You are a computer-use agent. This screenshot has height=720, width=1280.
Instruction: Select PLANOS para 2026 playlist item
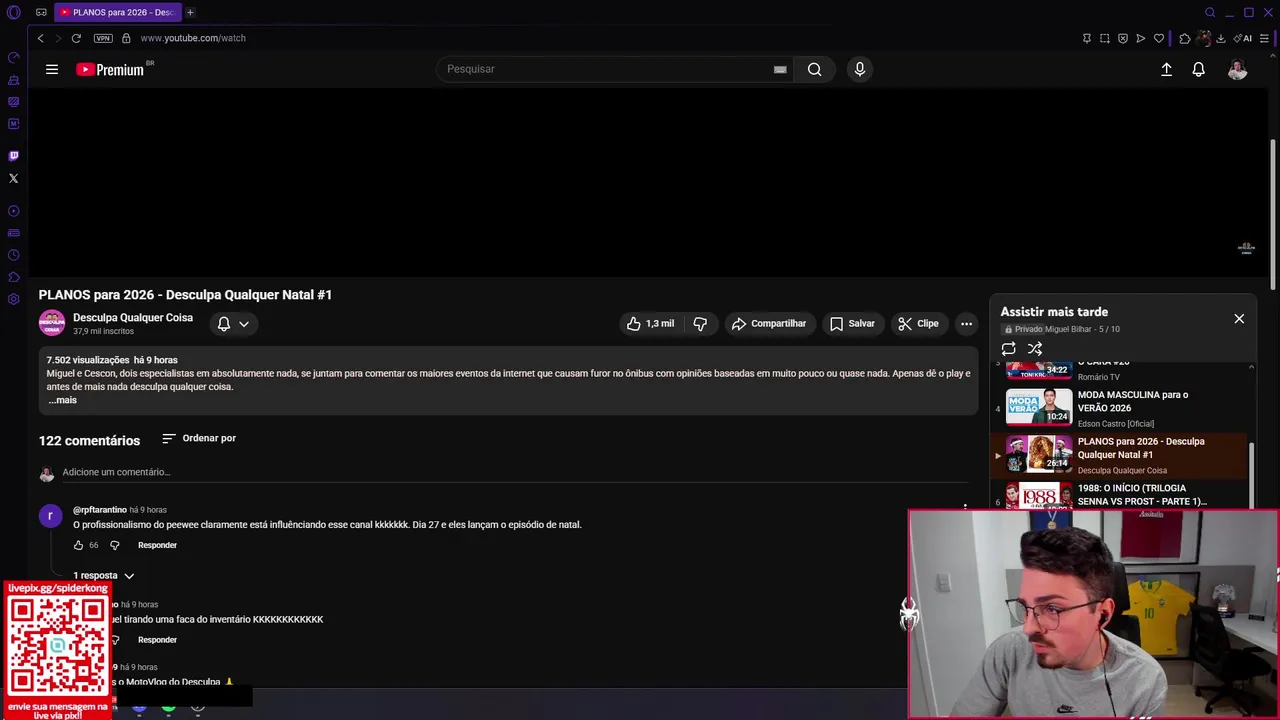1120,455
